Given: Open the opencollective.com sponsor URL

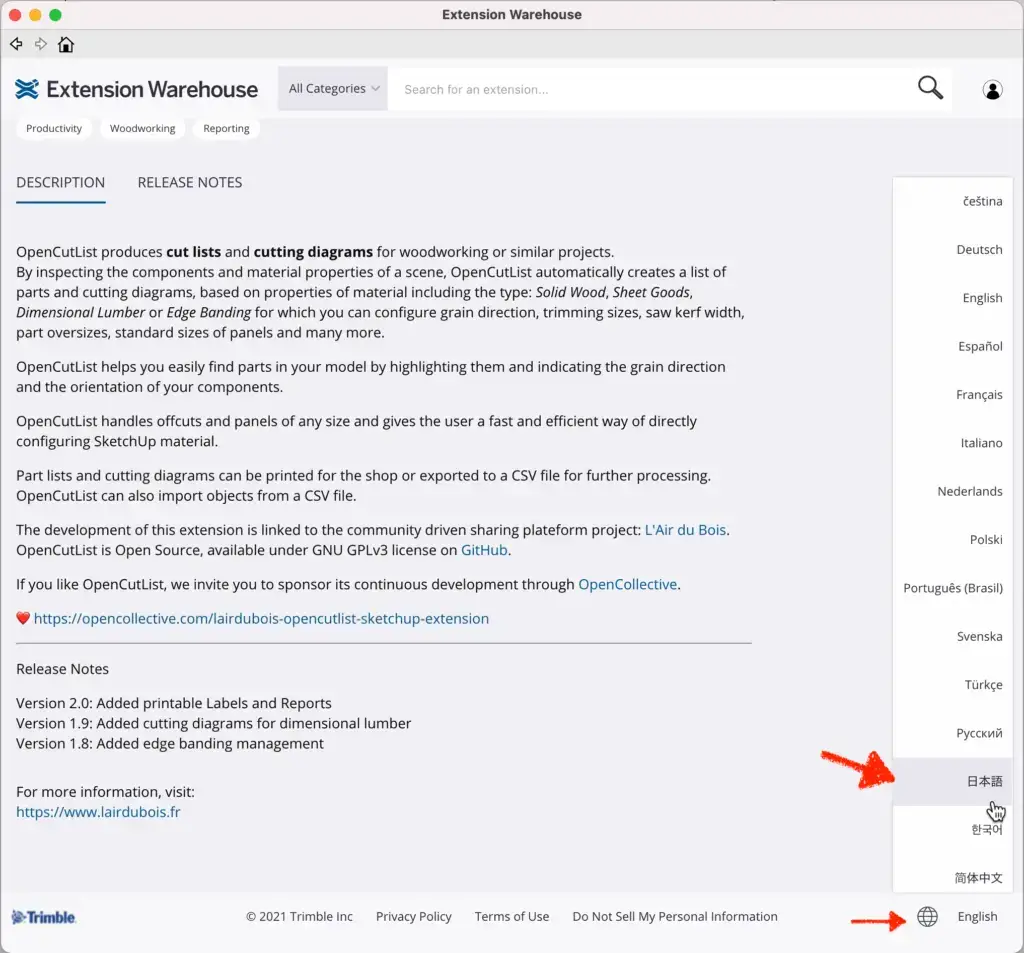Looking at the screenshot, I should (261, 619).
